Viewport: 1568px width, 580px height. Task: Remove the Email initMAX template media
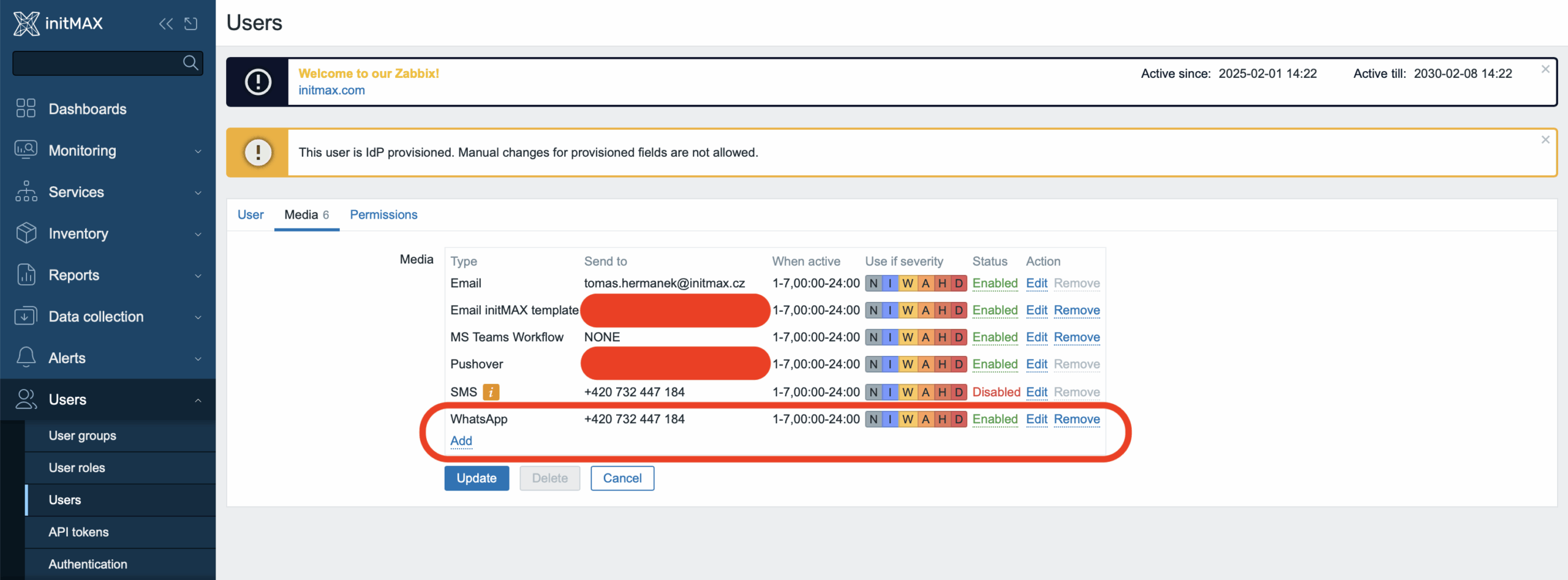pyautogui.click(x=1077, y=310)
